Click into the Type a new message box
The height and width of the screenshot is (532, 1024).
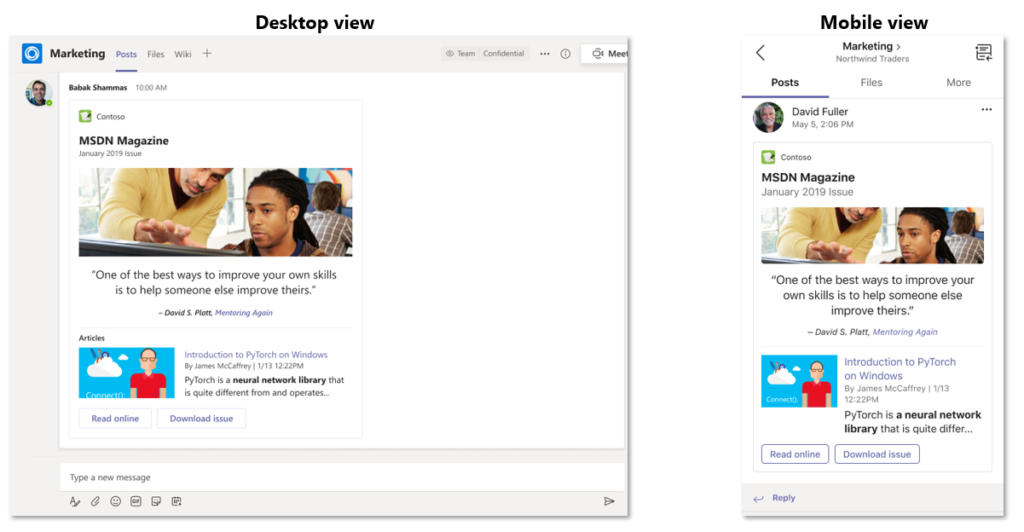pos(342,477)
